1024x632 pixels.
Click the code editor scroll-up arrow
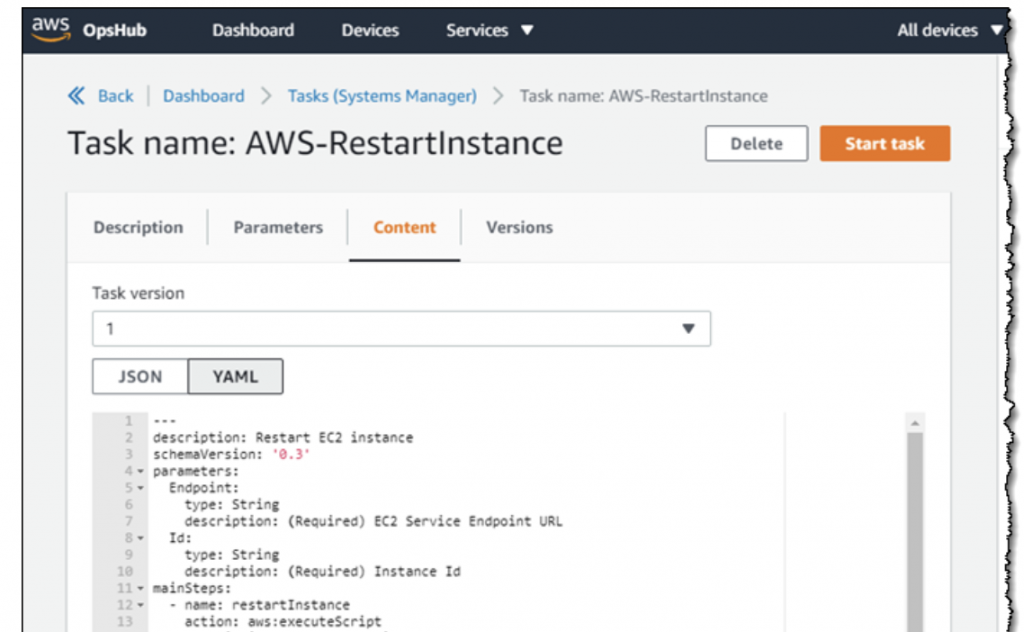(x=915, y=423)
